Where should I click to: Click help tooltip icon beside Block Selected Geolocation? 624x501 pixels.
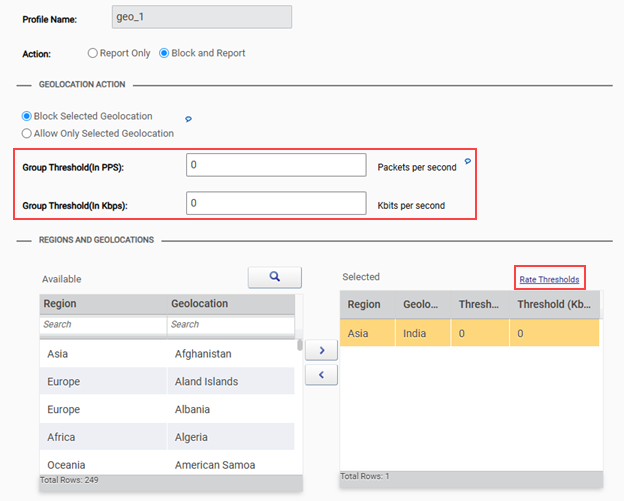coord(189,119)
